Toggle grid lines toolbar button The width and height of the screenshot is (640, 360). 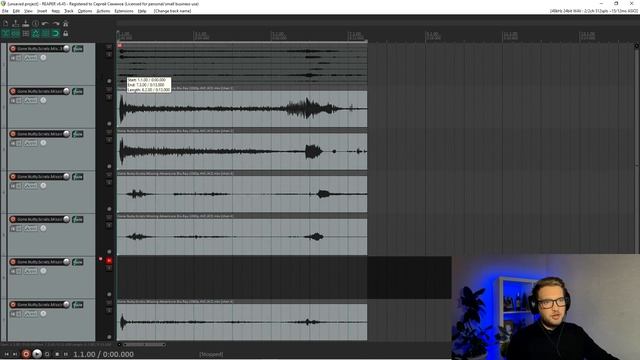[45, 33]
